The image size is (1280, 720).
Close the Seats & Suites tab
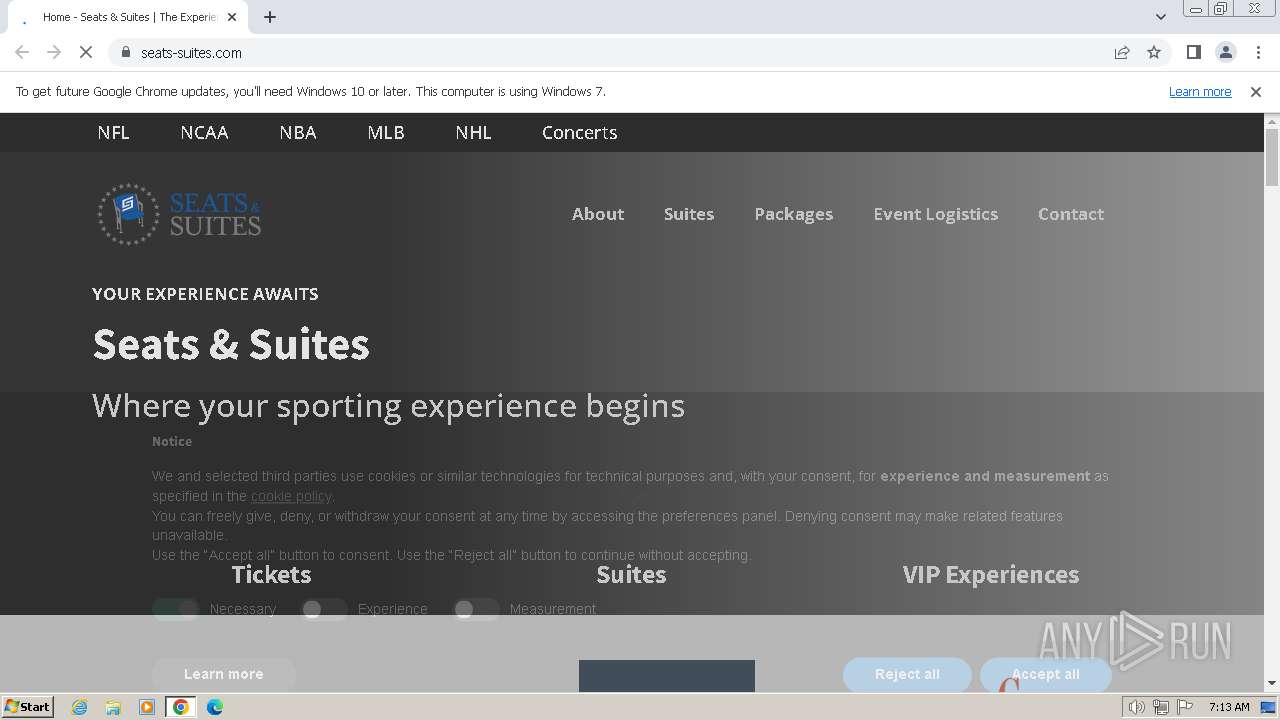(232, 17)
